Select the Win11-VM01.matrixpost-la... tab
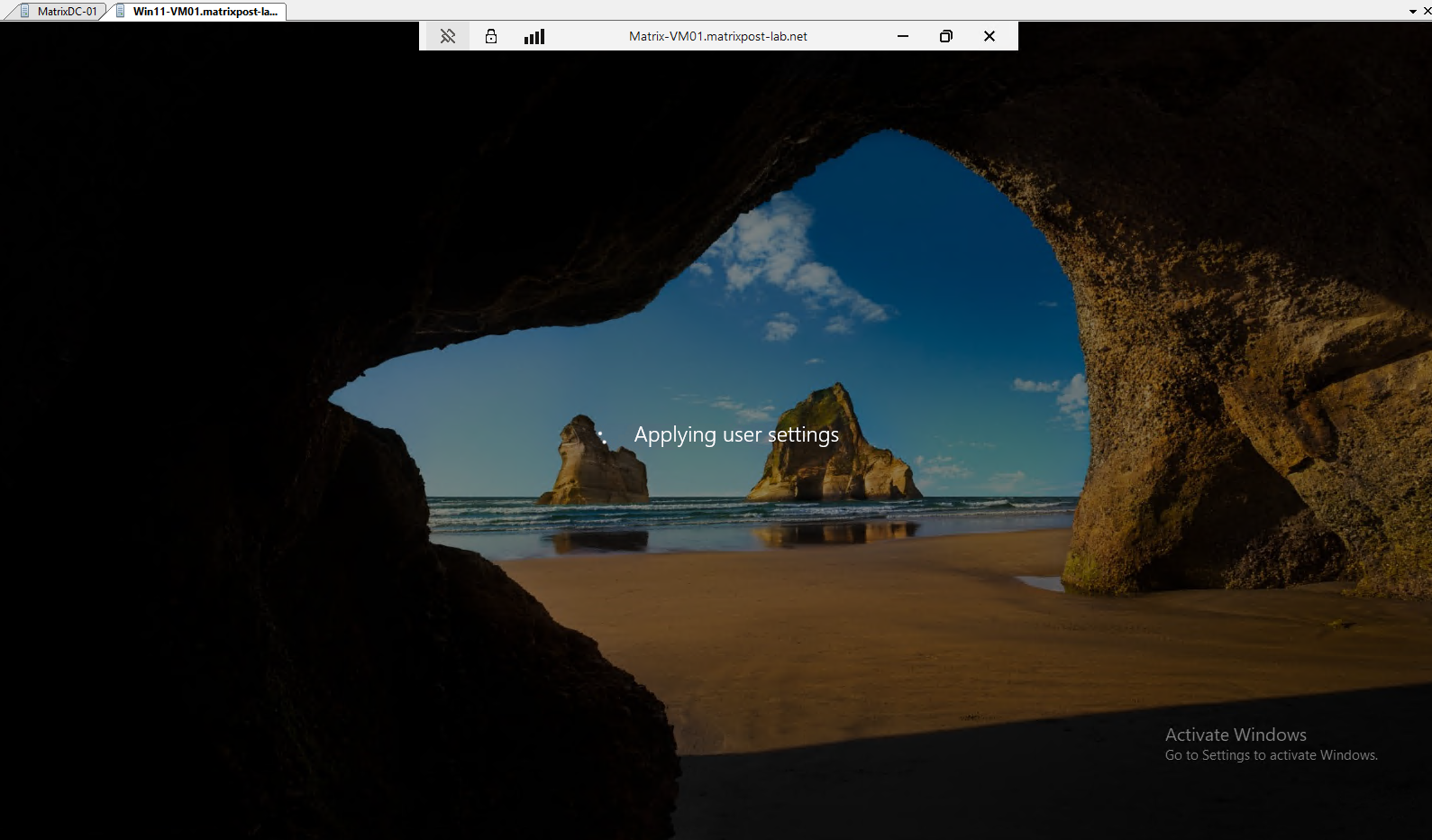This screenshot has width=1432, height=840. [x=198, y=12]
